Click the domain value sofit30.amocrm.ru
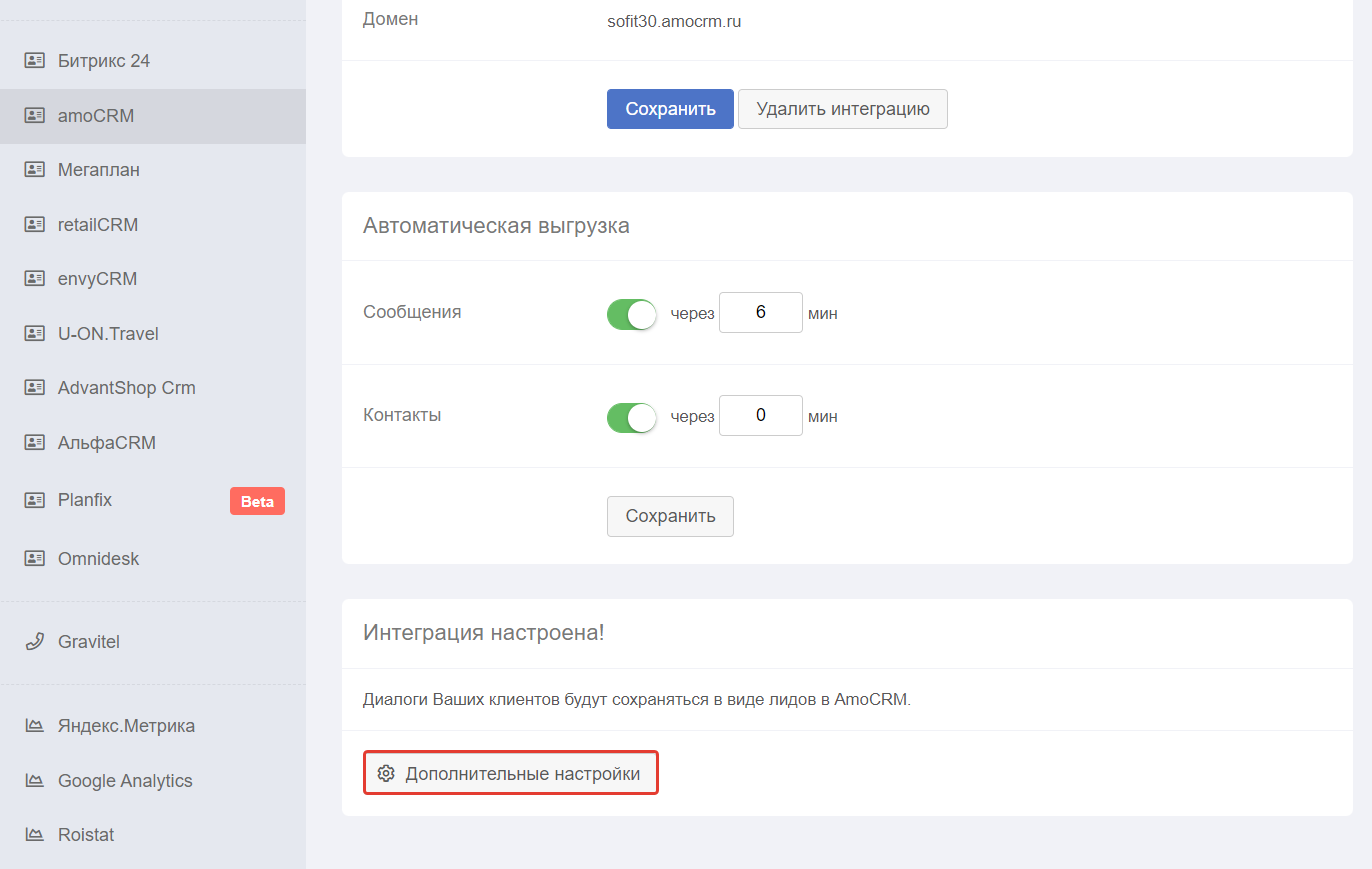The image size is (1372, 869). [674, 20]
